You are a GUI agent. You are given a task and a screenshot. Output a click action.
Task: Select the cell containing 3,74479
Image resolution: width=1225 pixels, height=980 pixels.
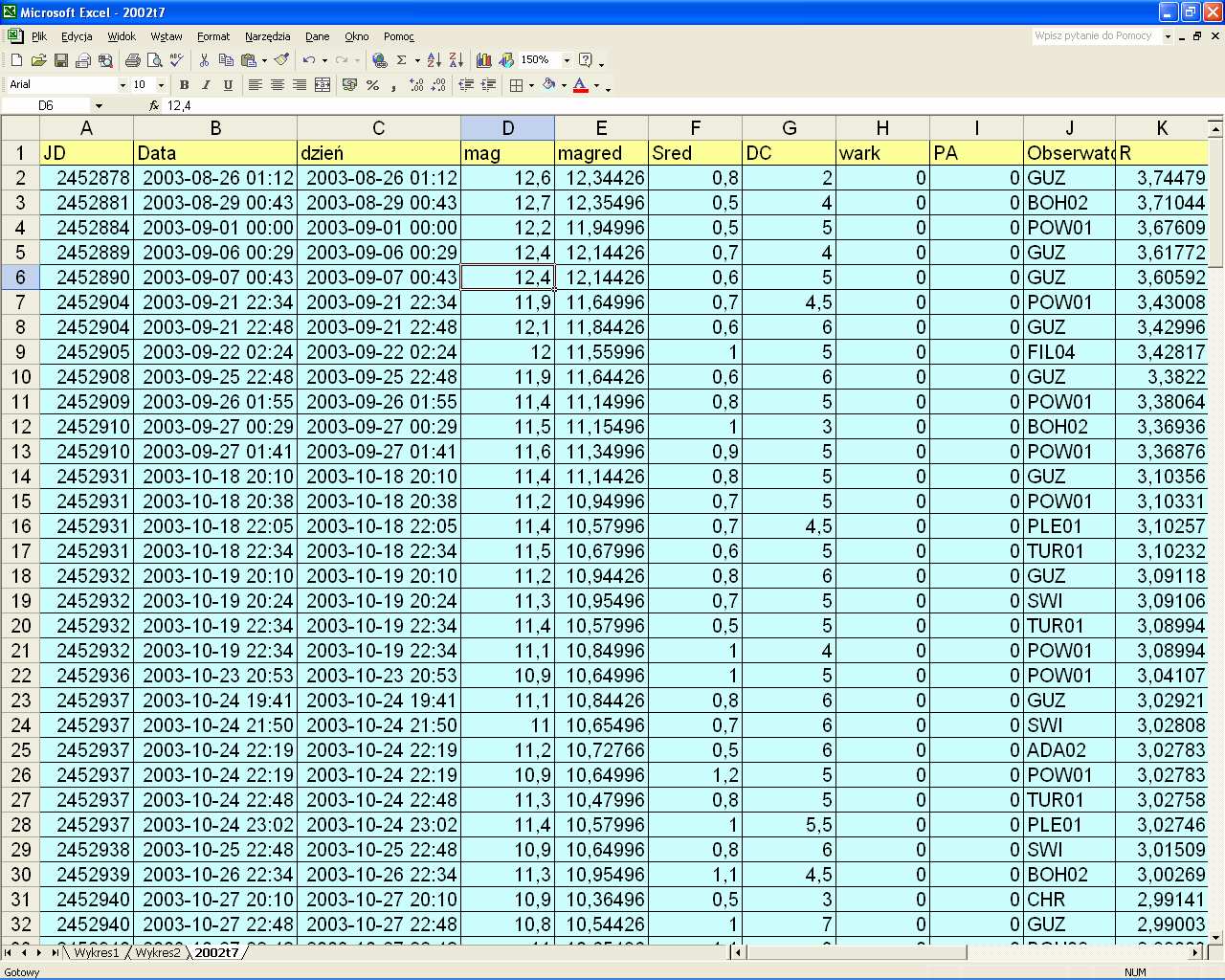tap(1162, 178)
